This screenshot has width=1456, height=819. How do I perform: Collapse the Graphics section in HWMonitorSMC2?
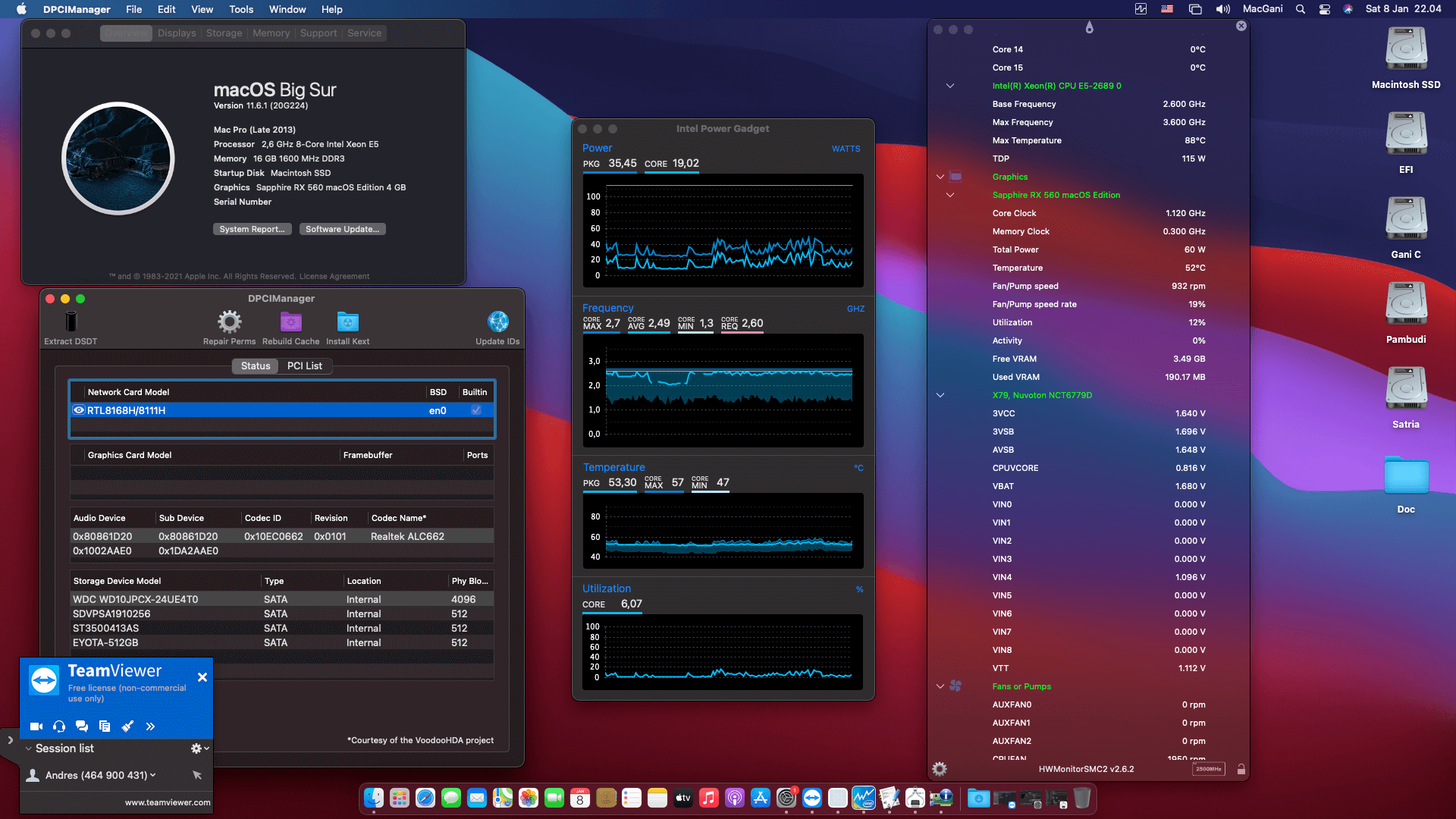pos(940,177)
